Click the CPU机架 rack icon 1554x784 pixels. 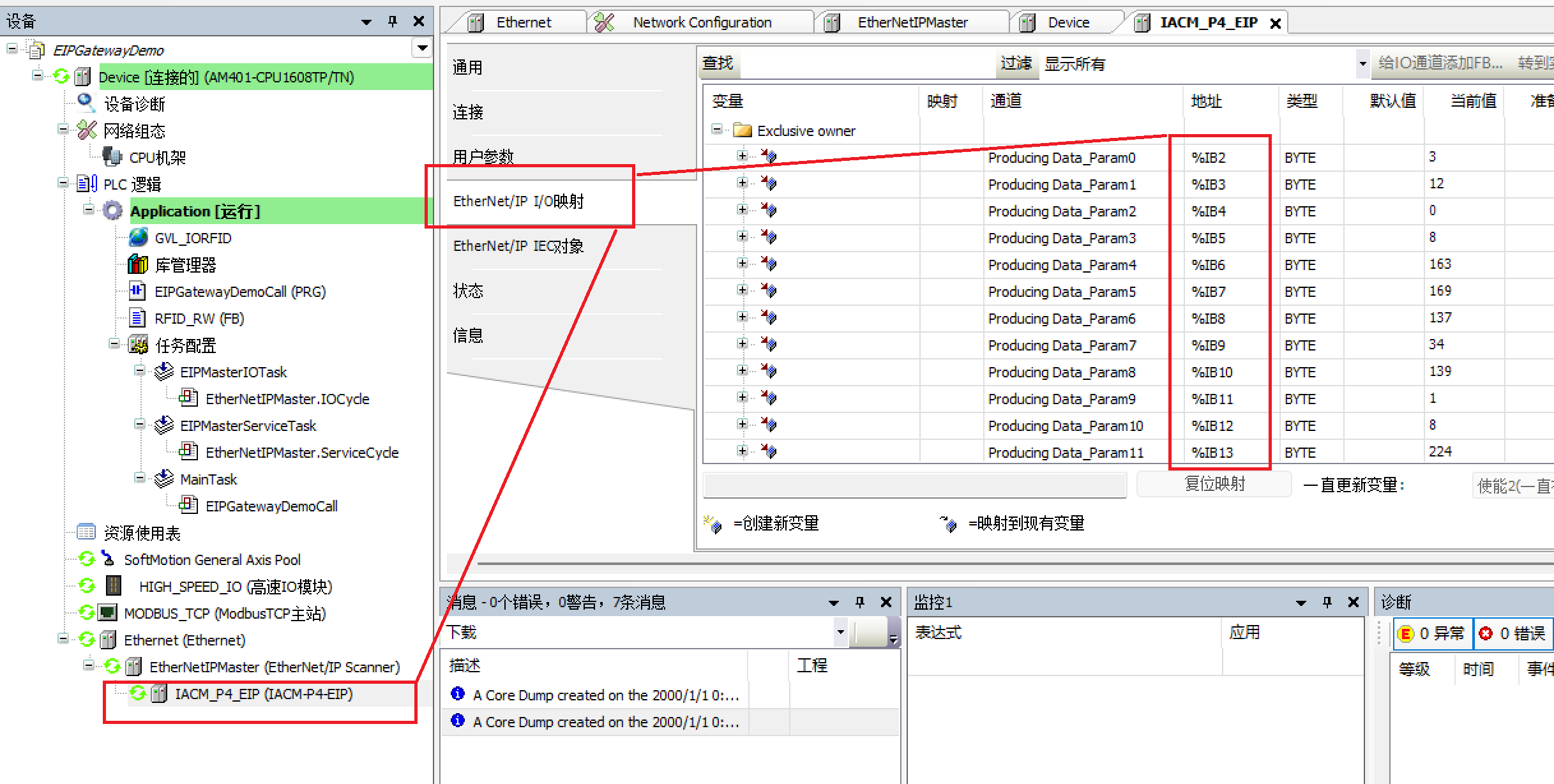(112, 157)
